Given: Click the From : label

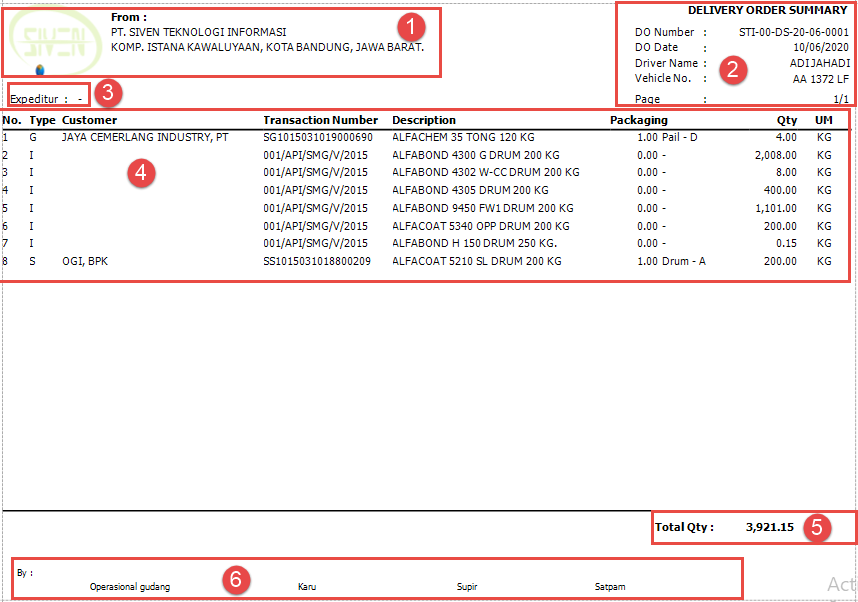Looking at the screenshot, I should tap(129, 17).
